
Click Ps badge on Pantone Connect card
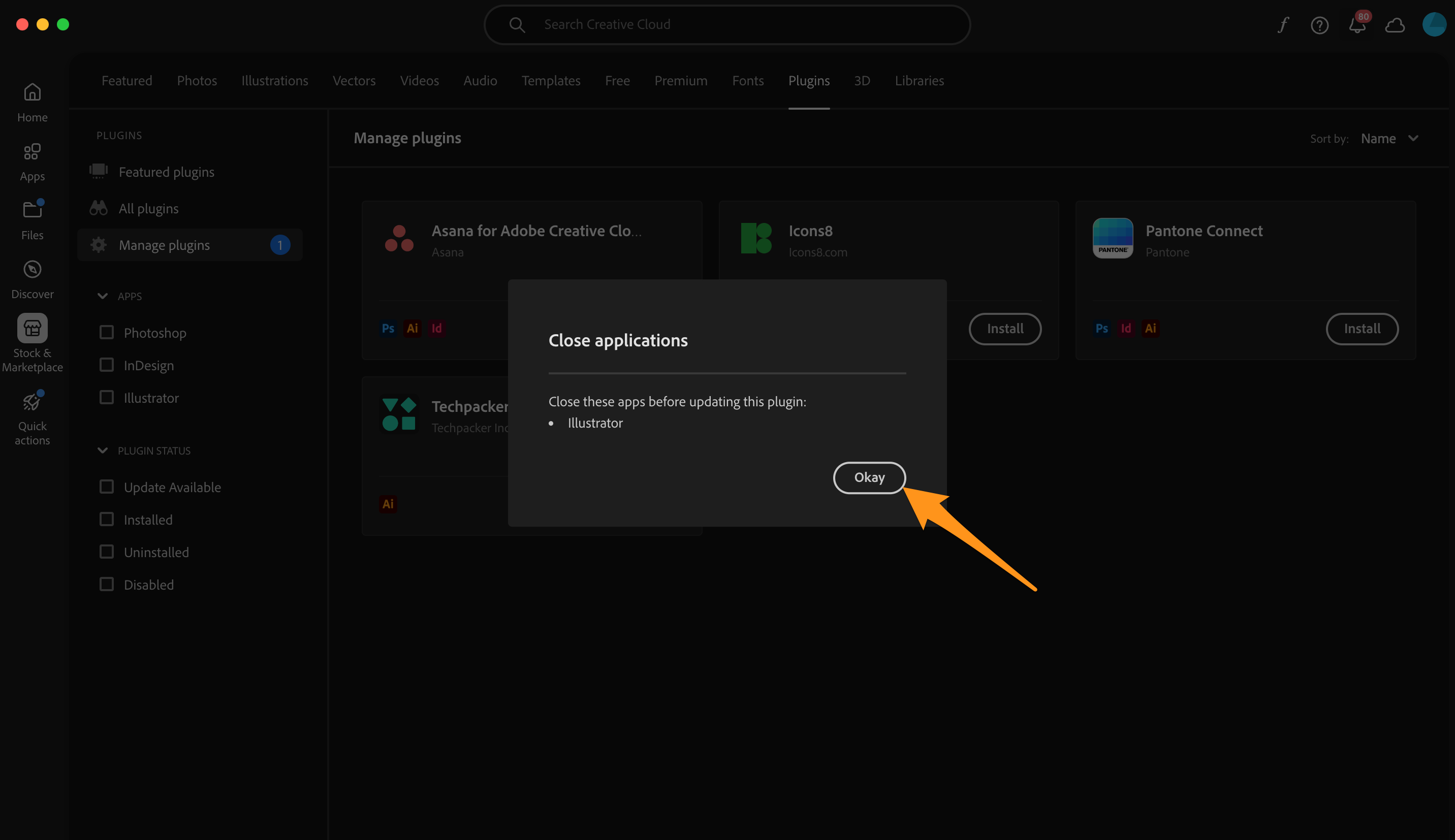(1102, 328)
